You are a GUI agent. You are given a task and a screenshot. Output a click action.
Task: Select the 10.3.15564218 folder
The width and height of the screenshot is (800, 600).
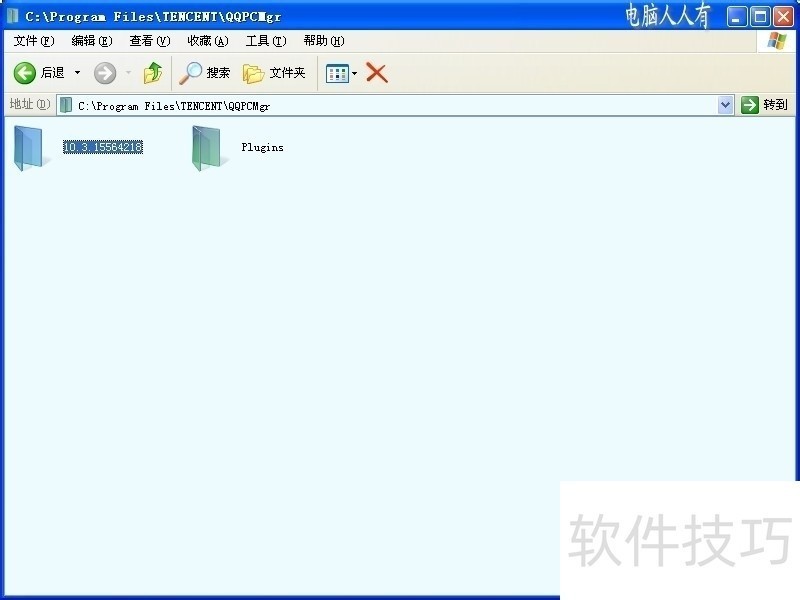pyautogui.click(x=100, y=147)
